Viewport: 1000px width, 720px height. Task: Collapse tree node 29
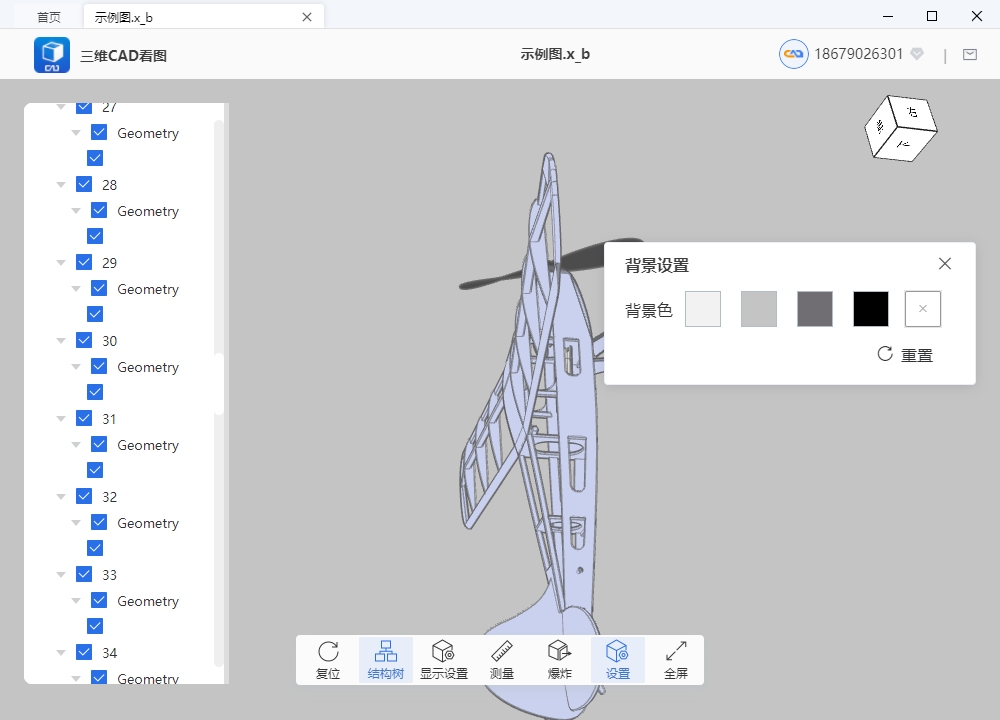click(61, 263)
